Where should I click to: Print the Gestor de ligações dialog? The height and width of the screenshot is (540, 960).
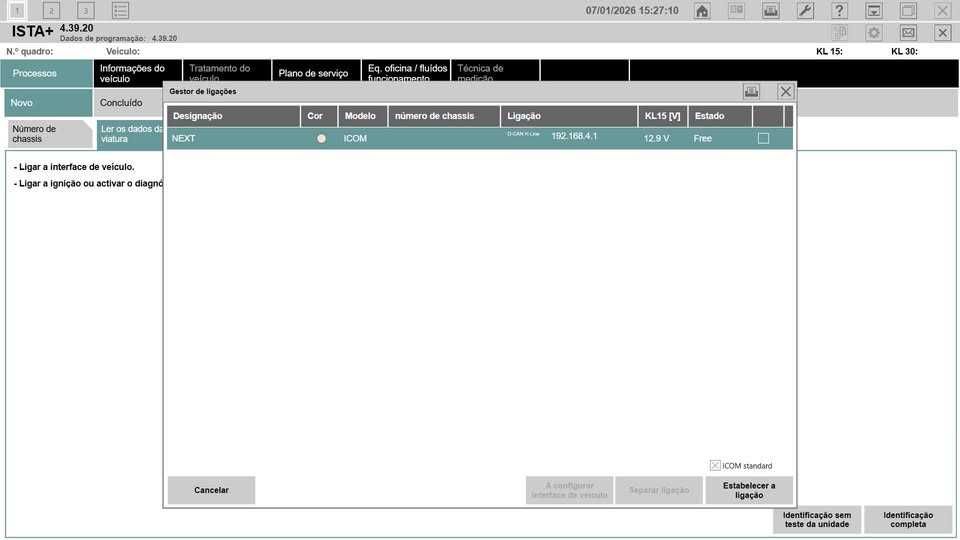(751, 92)
